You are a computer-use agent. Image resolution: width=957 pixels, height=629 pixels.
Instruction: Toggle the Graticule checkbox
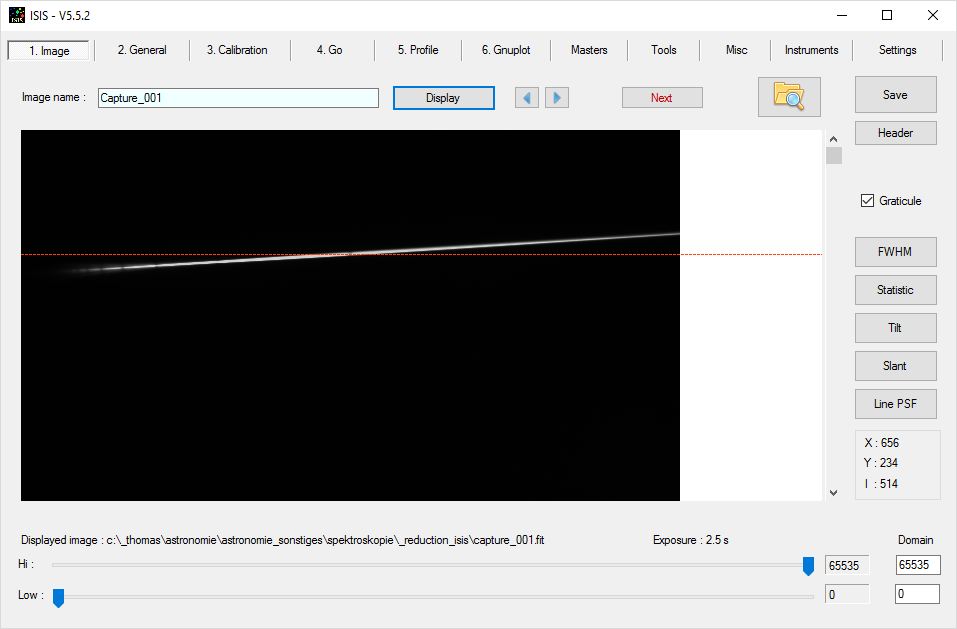point(867,201)
